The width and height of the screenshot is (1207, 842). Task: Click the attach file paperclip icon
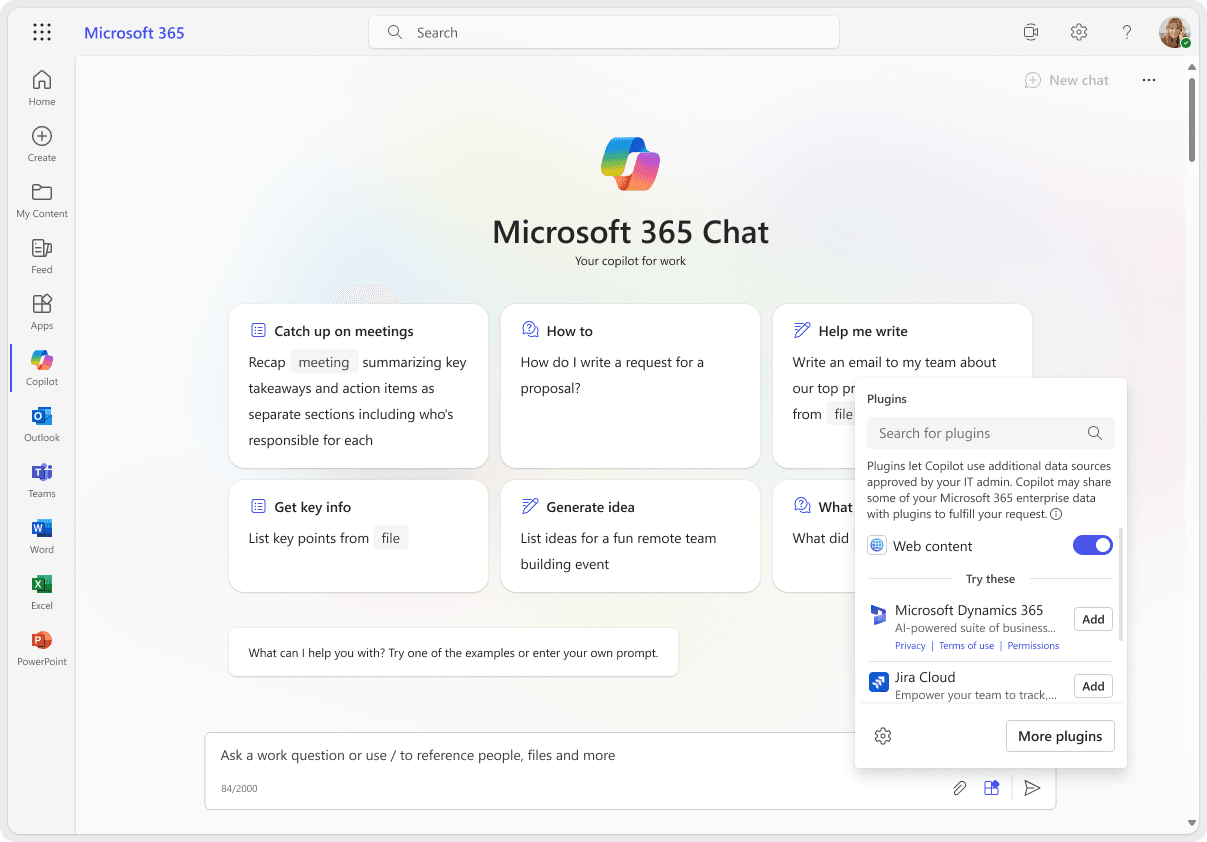959,788
